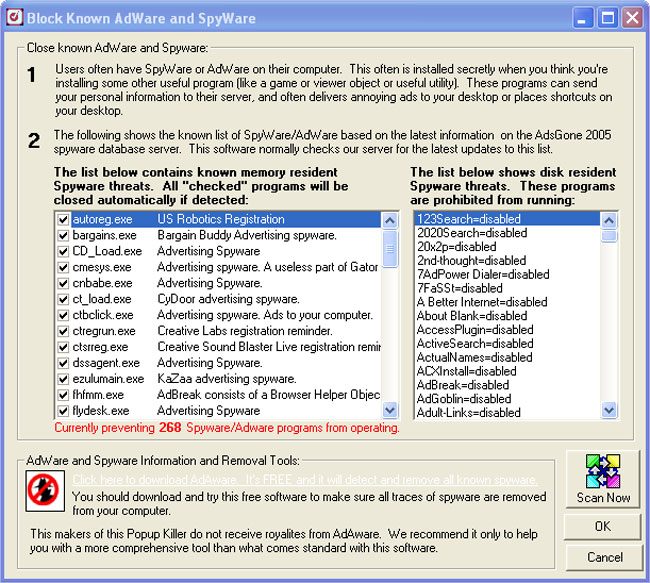Viewport: 650px width, 583px height.
Task: Click the title bar application icon
Action: click(x=13, y=18)
